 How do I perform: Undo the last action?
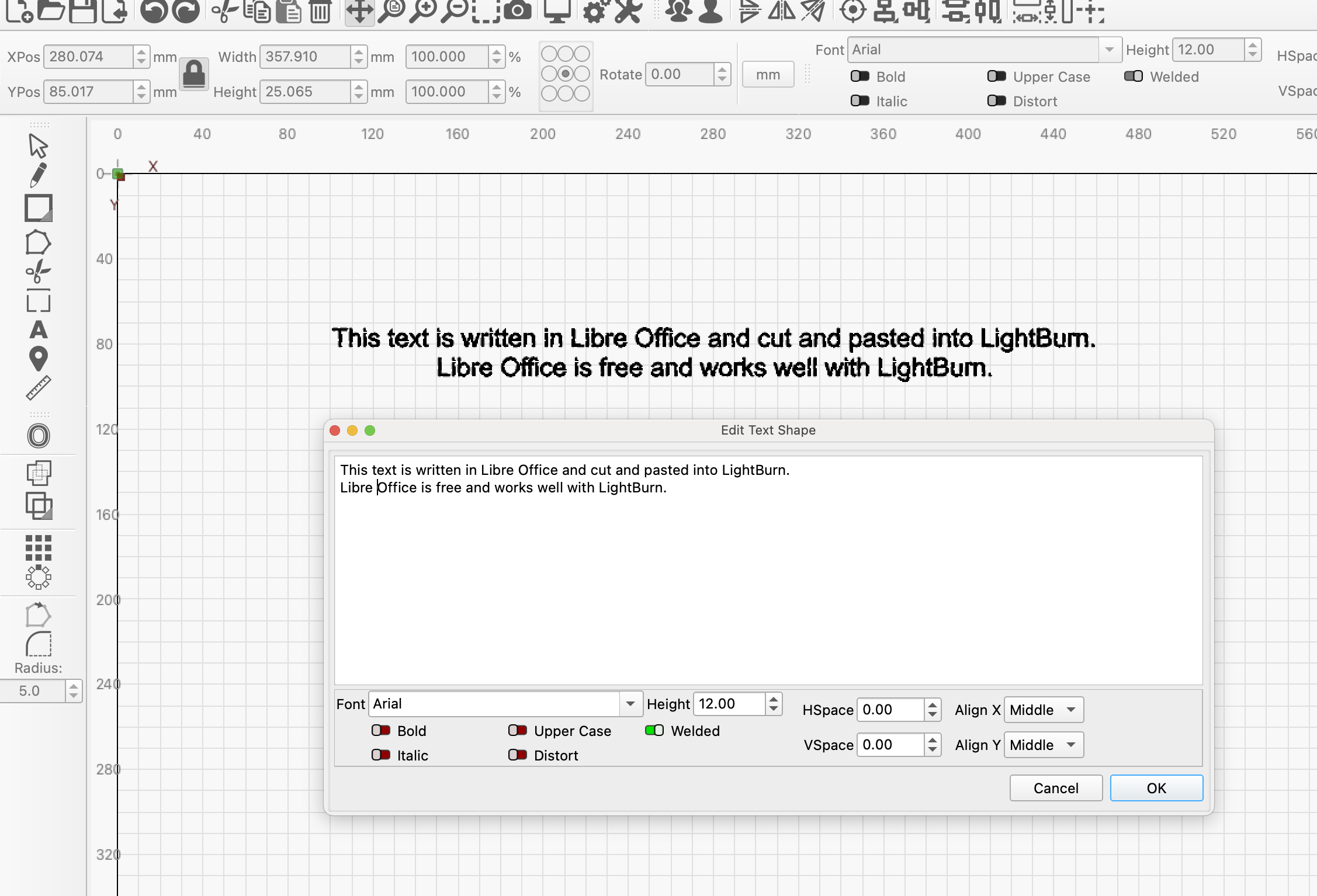click(x=155, y=11)
